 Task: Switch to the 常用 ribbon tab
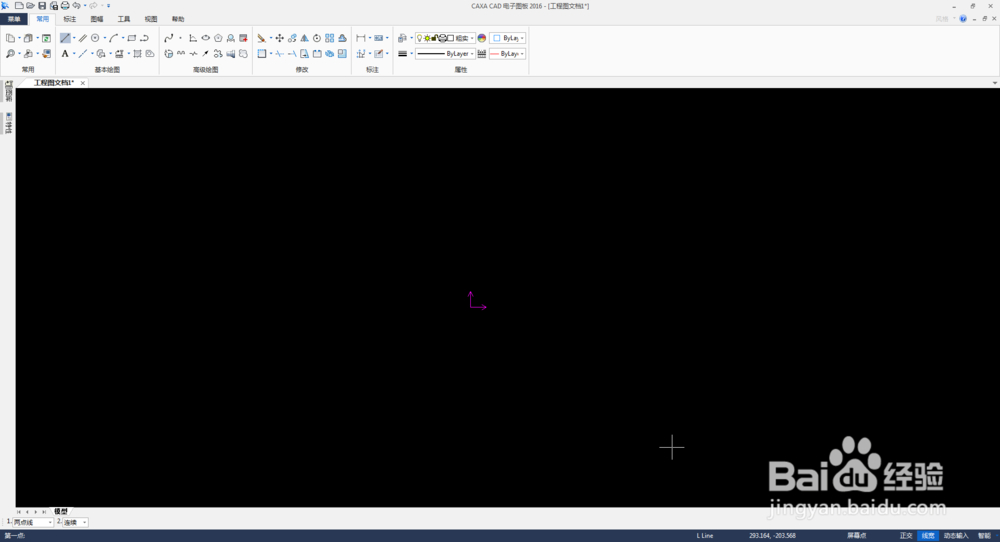tap(42, 19)
